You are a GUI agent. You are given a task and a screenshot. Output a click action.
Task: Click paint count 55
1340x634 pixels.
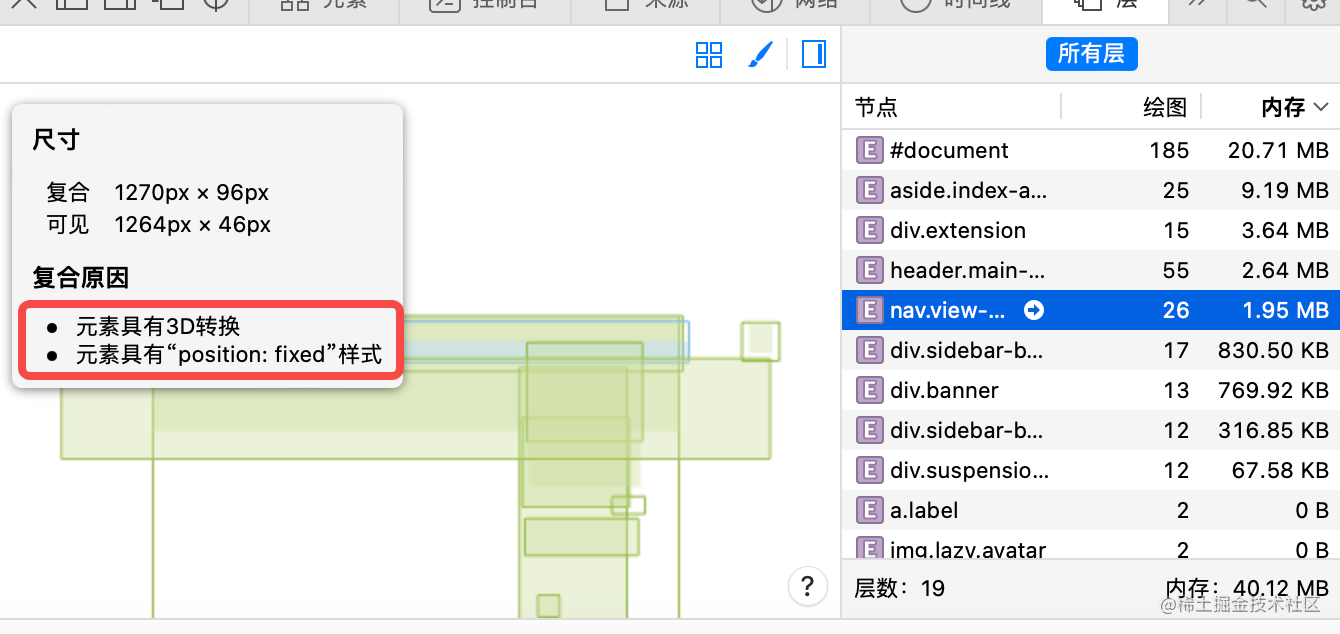(x=1176, y=270)
